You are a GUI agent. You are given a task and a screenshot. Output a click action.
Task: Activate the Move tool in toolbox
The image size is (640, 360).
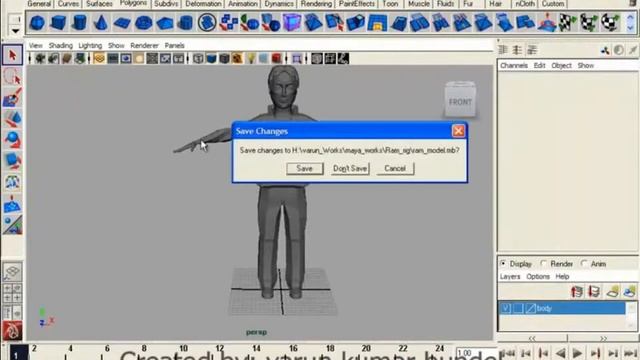pyautogui.click(x=12, y=119)
